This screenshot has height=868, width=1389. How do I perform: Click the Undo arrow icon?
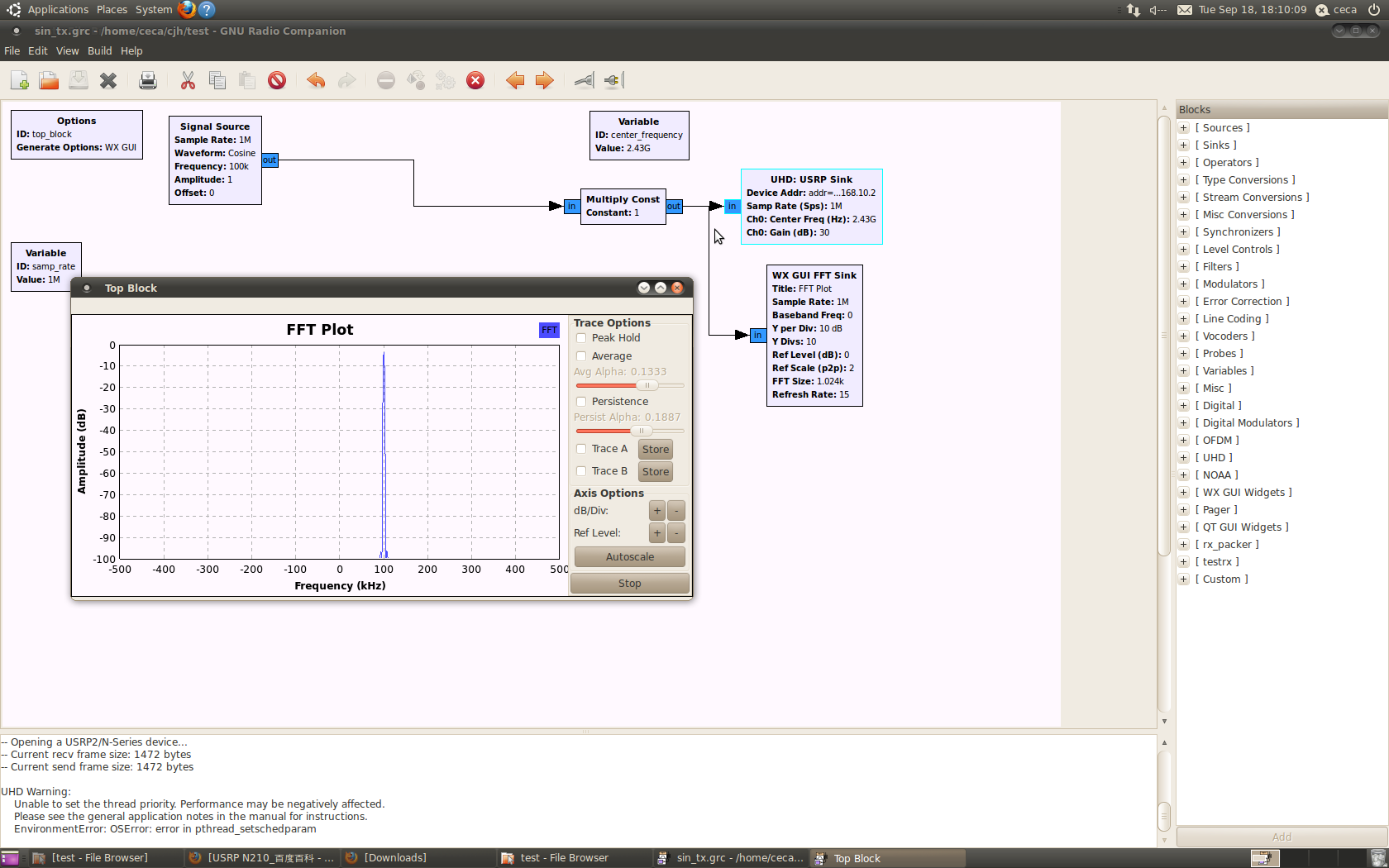tap(316, 80)
